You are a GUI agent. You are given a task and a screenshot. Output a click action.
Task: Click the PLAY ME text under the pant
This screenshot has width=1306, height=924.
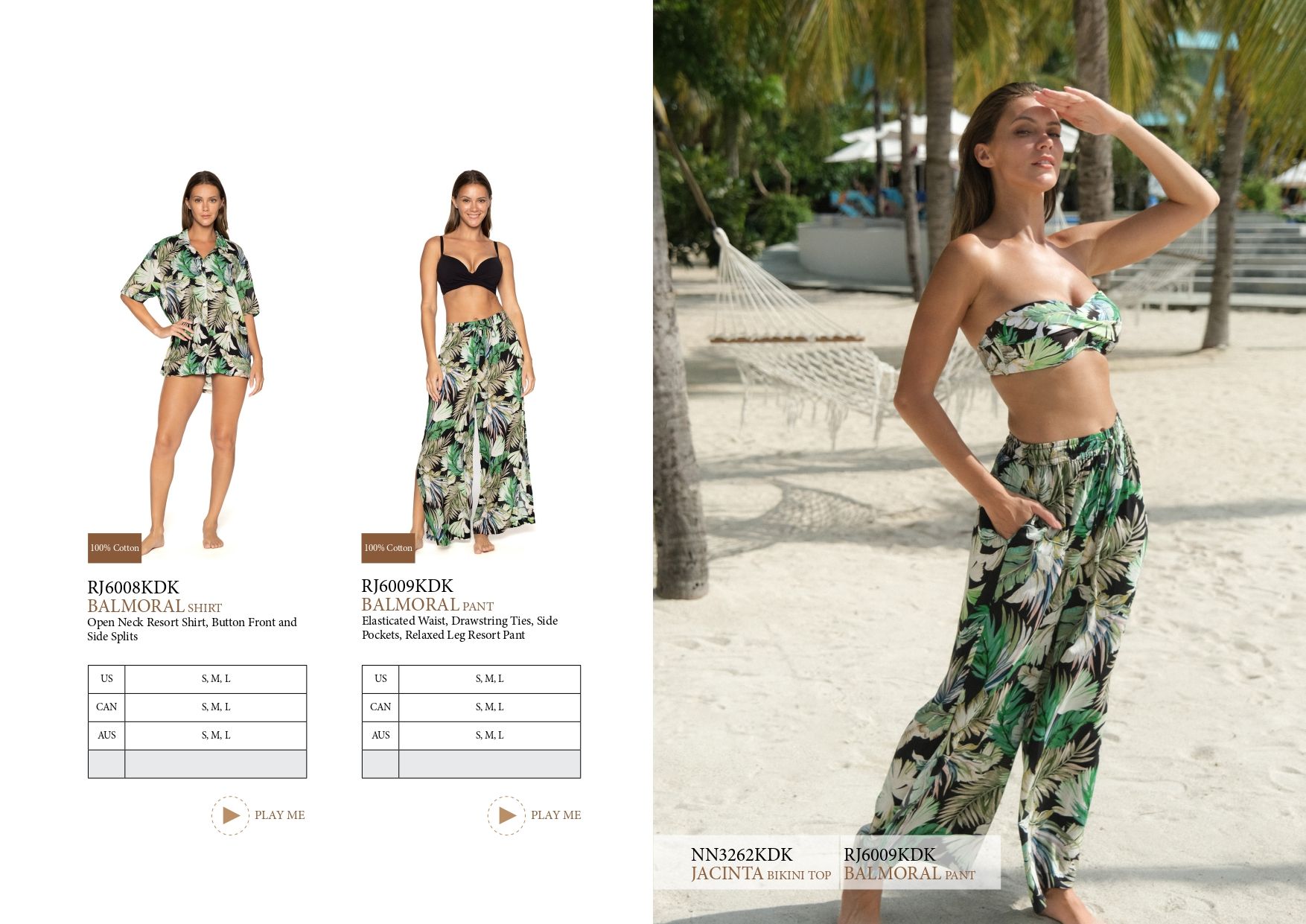pyautogui.click(x=555, y=815)
